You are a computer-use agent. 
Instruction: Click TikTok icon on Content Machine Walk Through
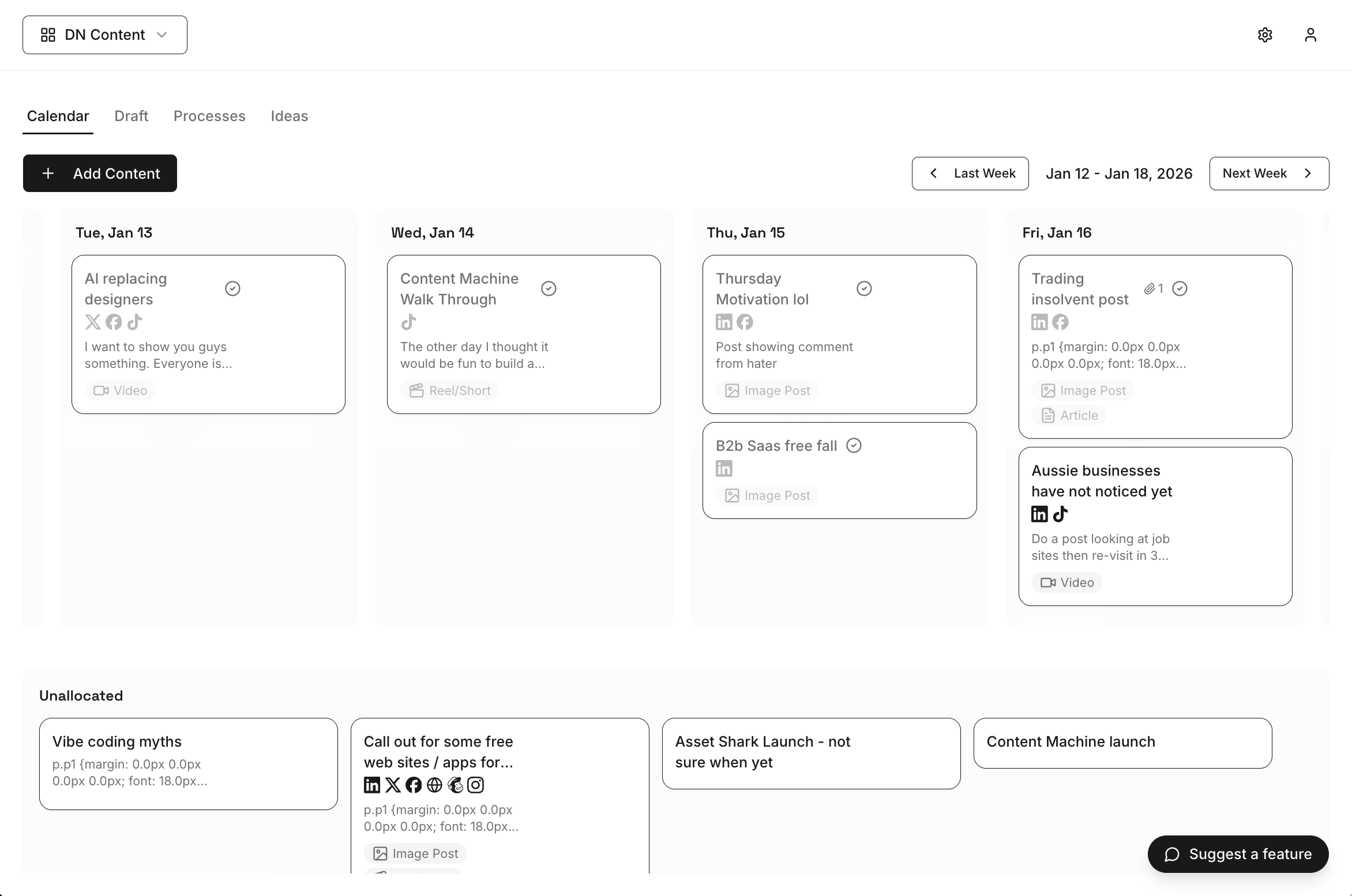(x=408, y=322)
